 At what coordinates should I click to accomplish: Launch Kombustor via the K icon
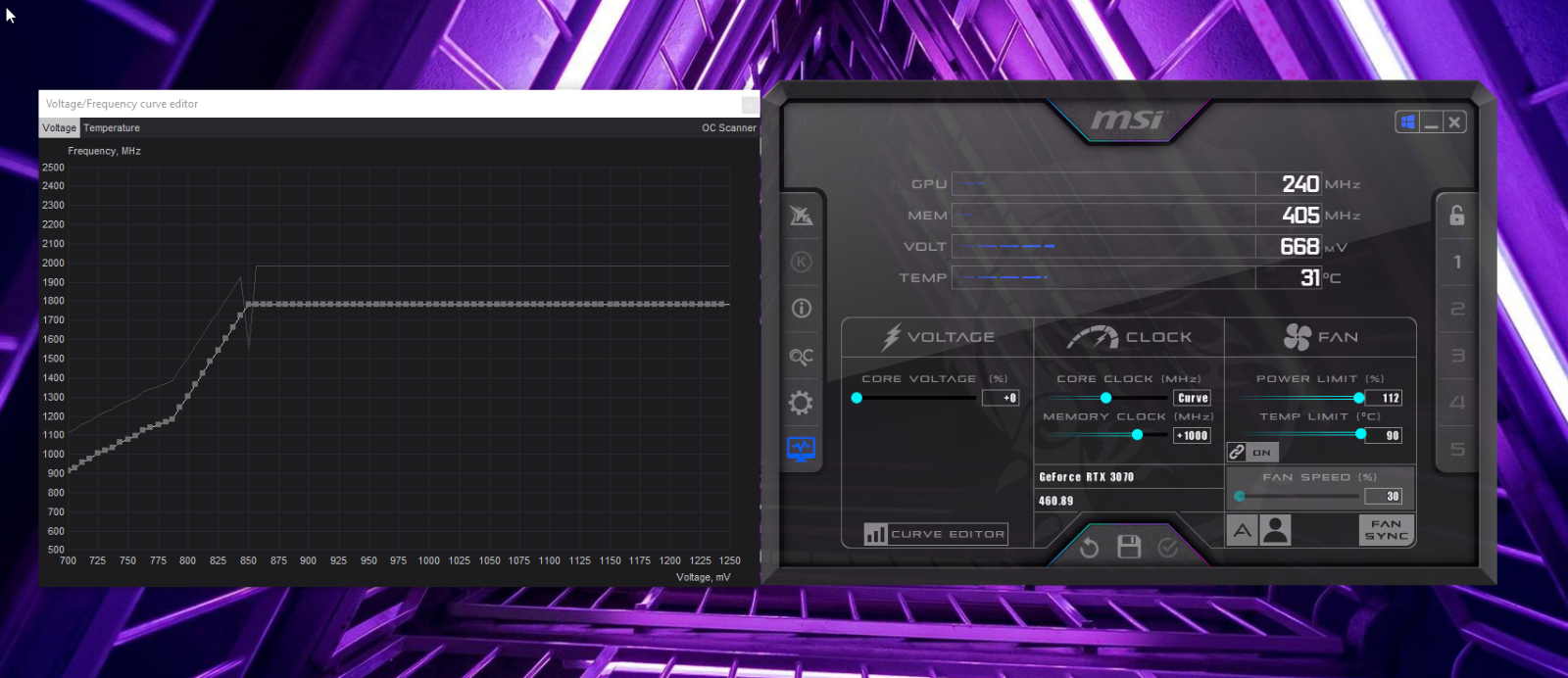(801, 262)
